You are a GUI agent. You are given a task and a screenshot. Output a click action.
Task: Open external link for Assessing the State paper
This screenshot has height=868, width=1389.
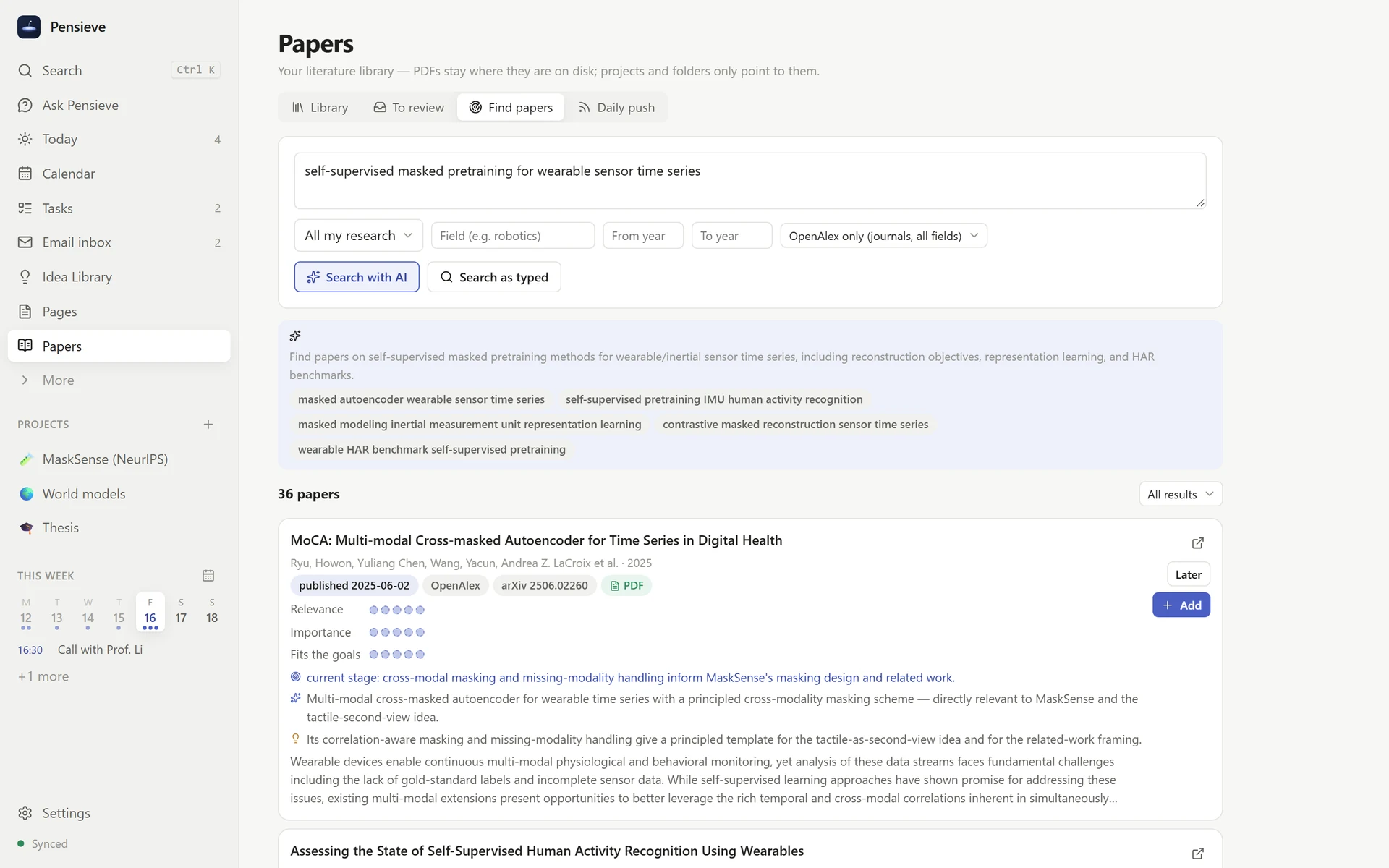point(1197,854)
